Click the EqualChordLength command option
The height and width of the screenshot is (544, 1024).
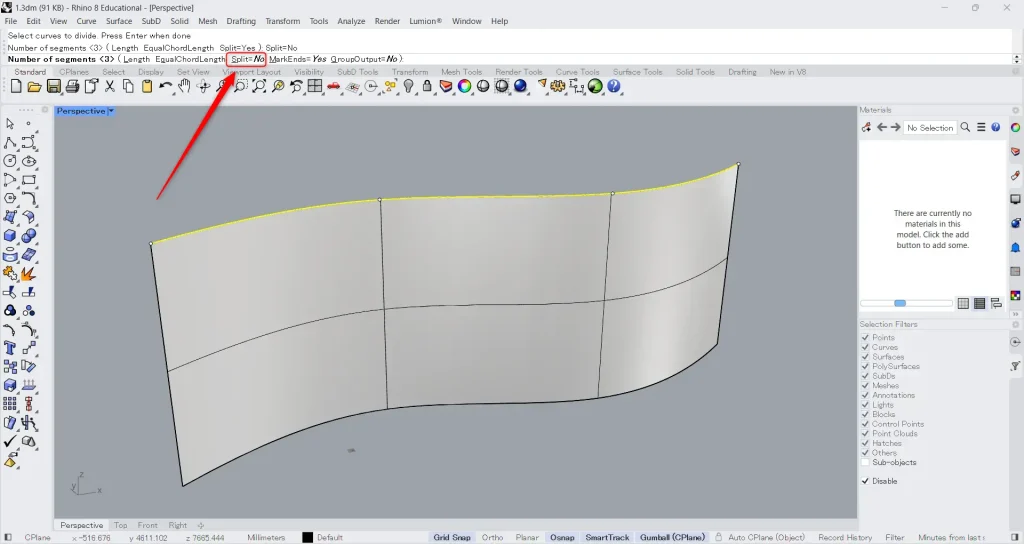tap(190, 59)
